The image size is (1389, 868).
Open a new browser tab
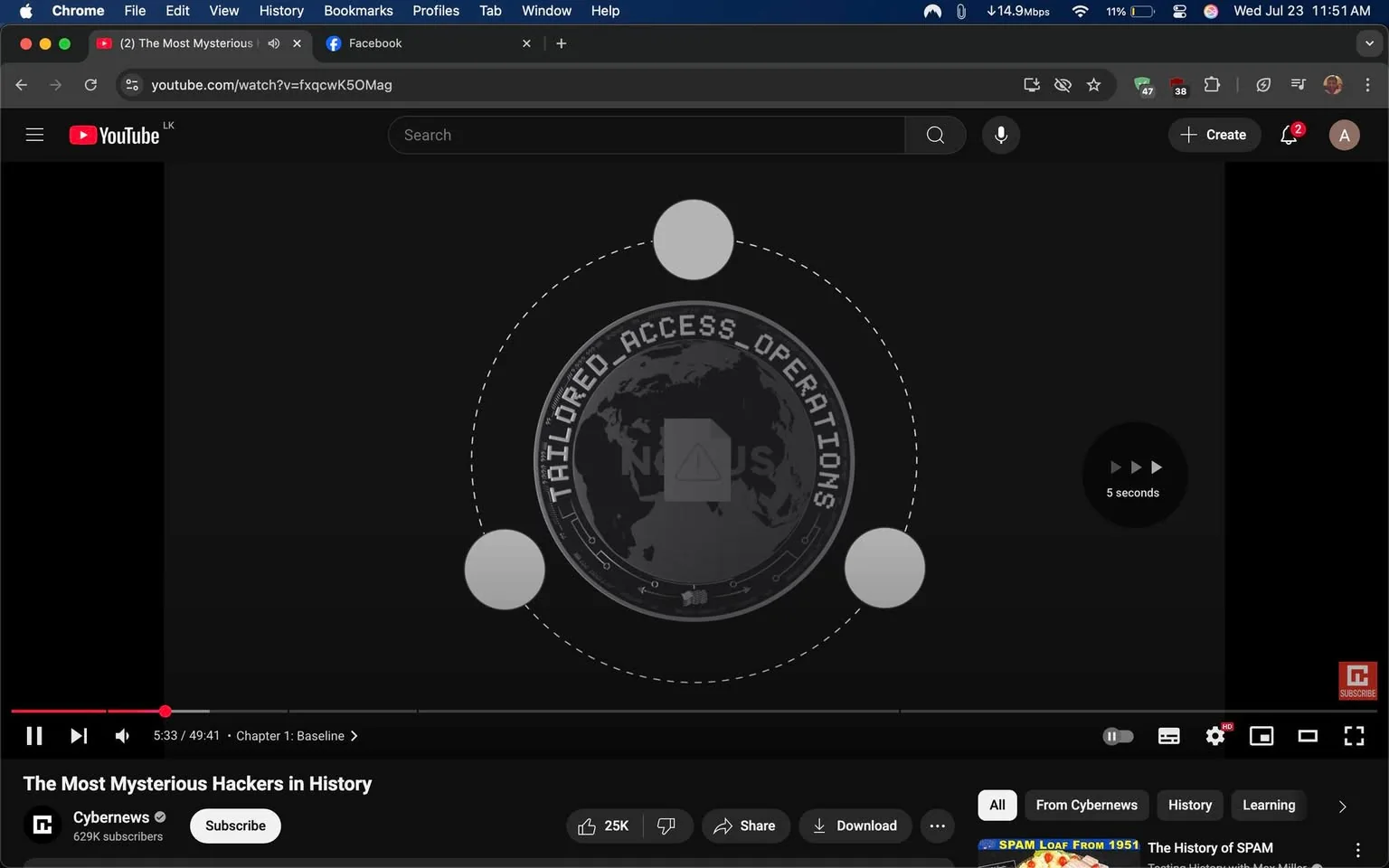pos(561,43)
